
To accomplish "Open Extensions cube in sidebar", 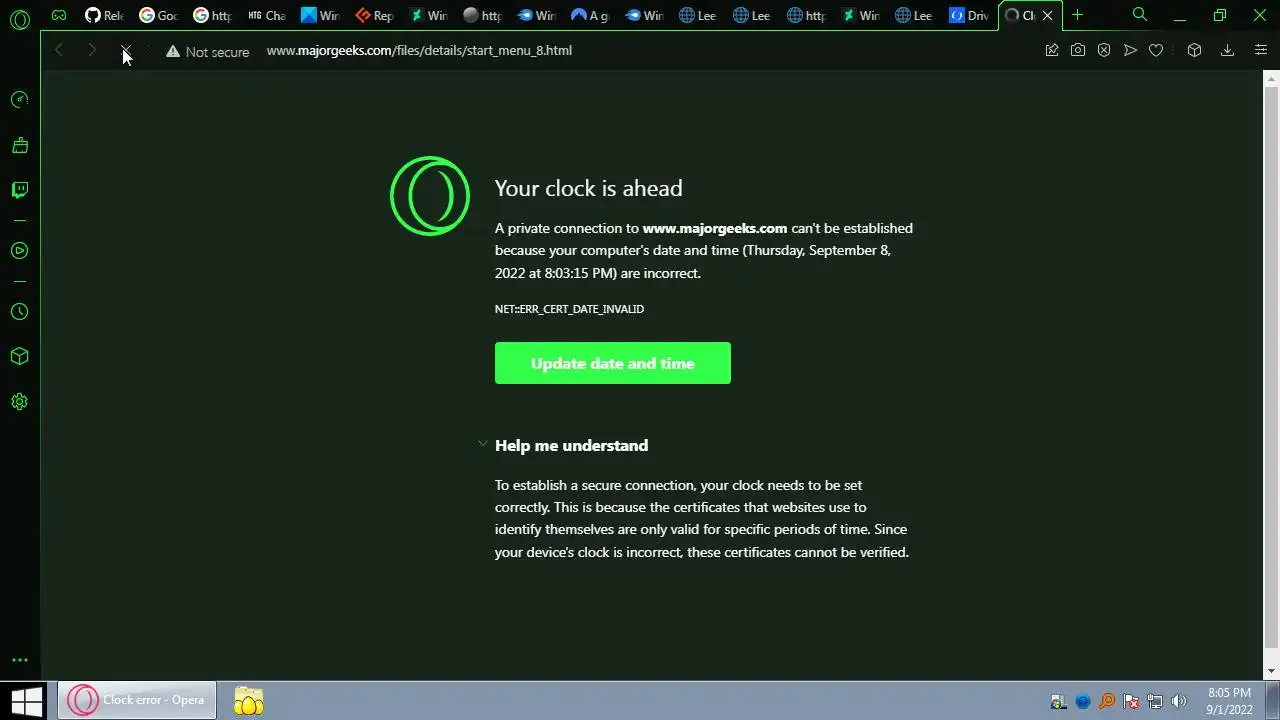I will click(x=19, y=356).
